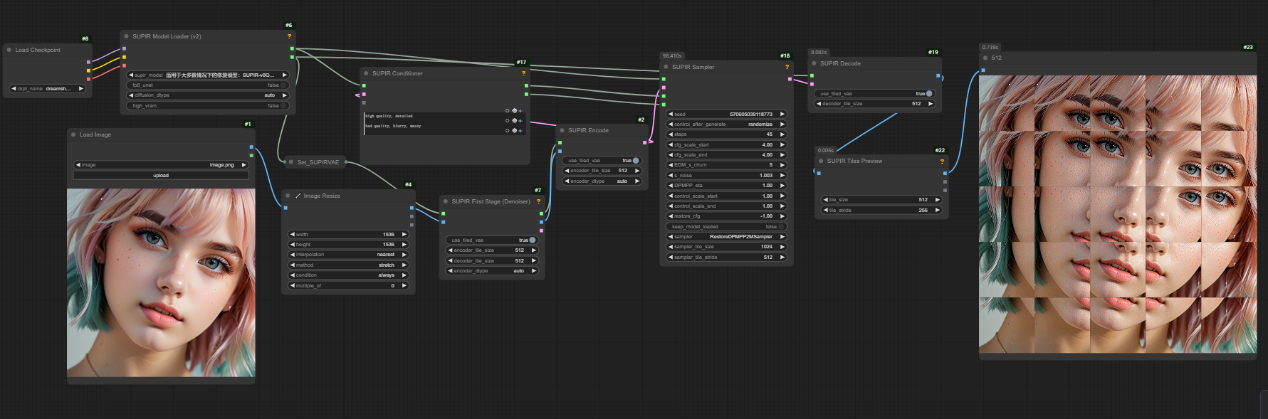Click help icon on SUPIR First Stage node
This screenshot has height=419, width=1268.
[539, 201]
